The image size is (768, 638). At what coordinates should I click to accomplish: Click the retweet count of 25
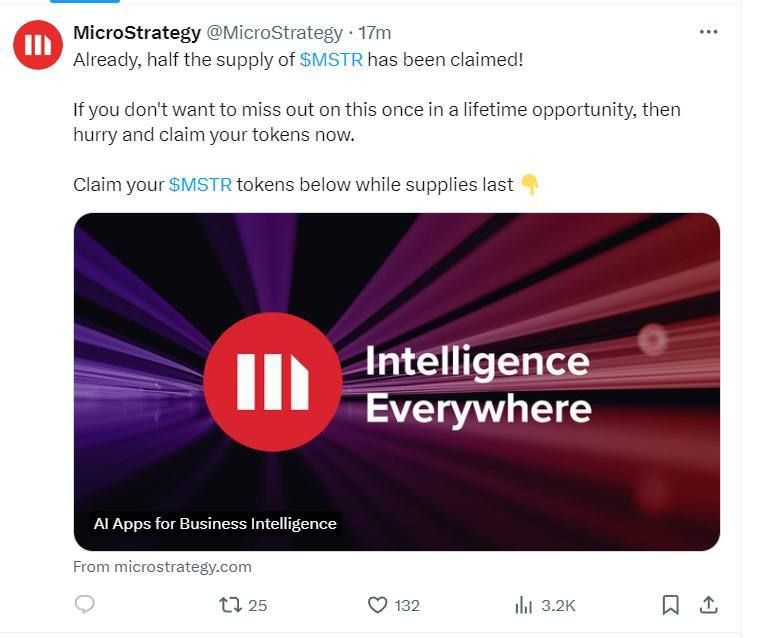[x=257, y=605]
